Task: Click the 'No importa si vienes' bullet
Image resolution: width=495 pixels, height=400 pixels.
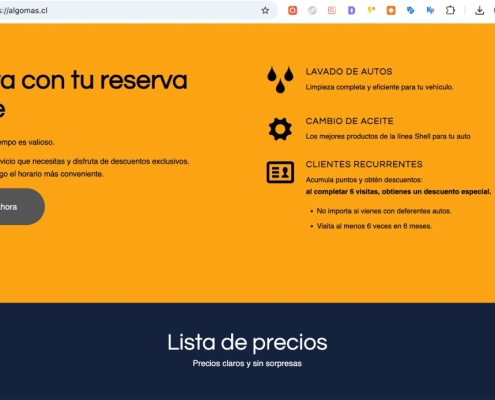Action: click(x=384, y=211)
